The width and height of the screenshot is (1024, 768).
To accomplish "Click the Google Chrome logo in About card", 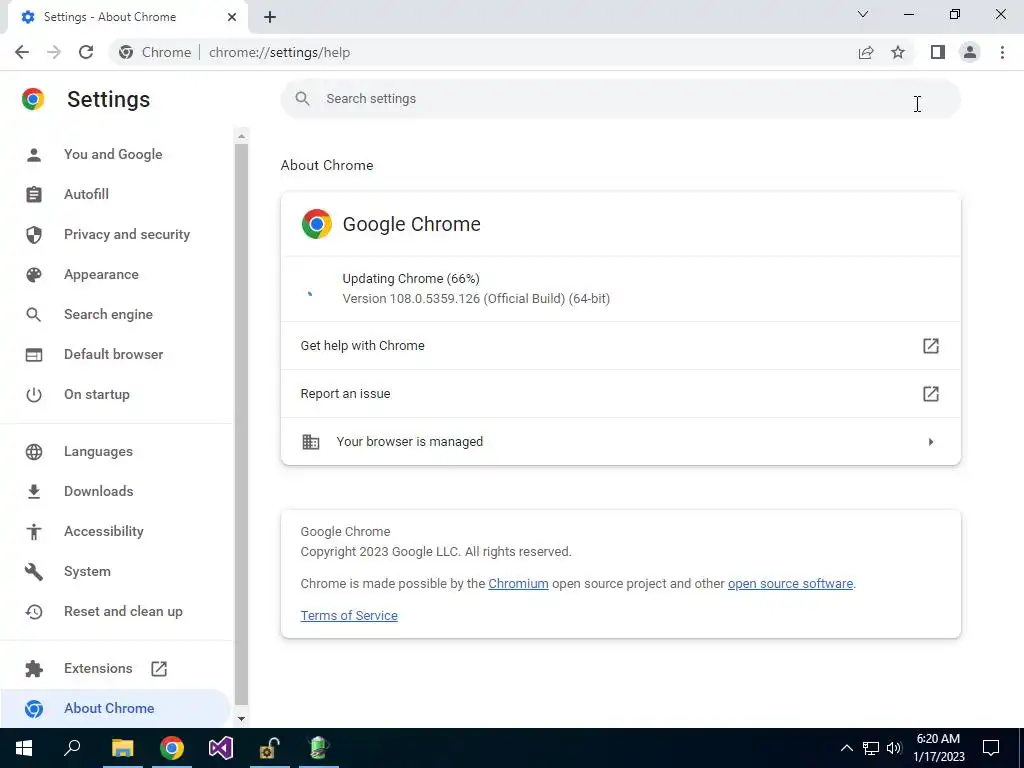I will 317,224.
